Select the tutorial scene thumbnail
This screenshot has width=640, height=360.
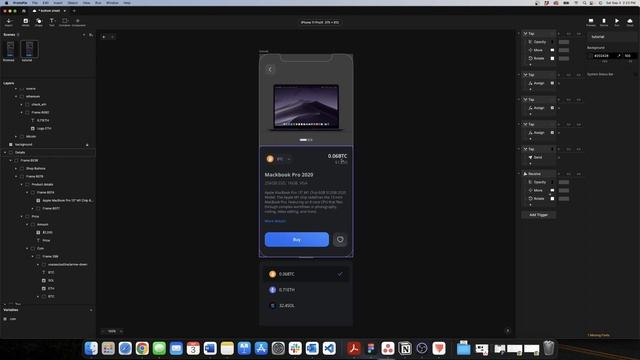click(29, 49)
